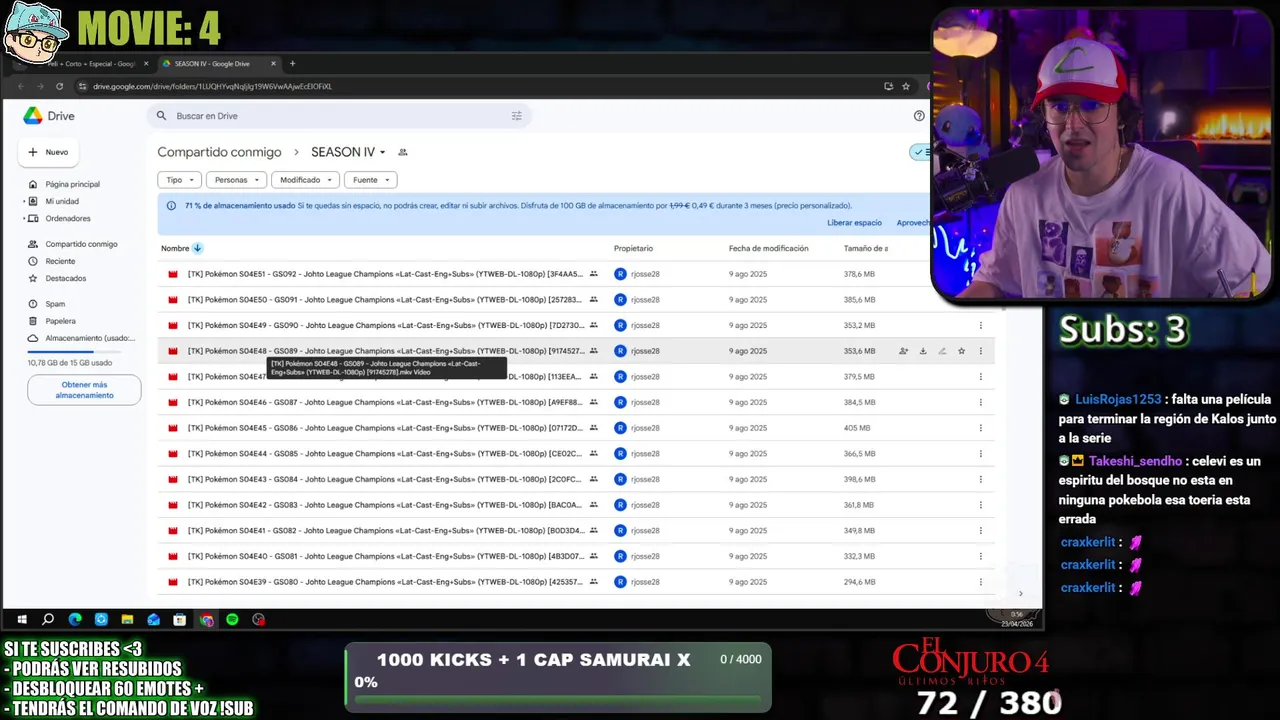Open advanced search options icon
The height and width of the screenshot is (720, 1280).
(517, 116)
